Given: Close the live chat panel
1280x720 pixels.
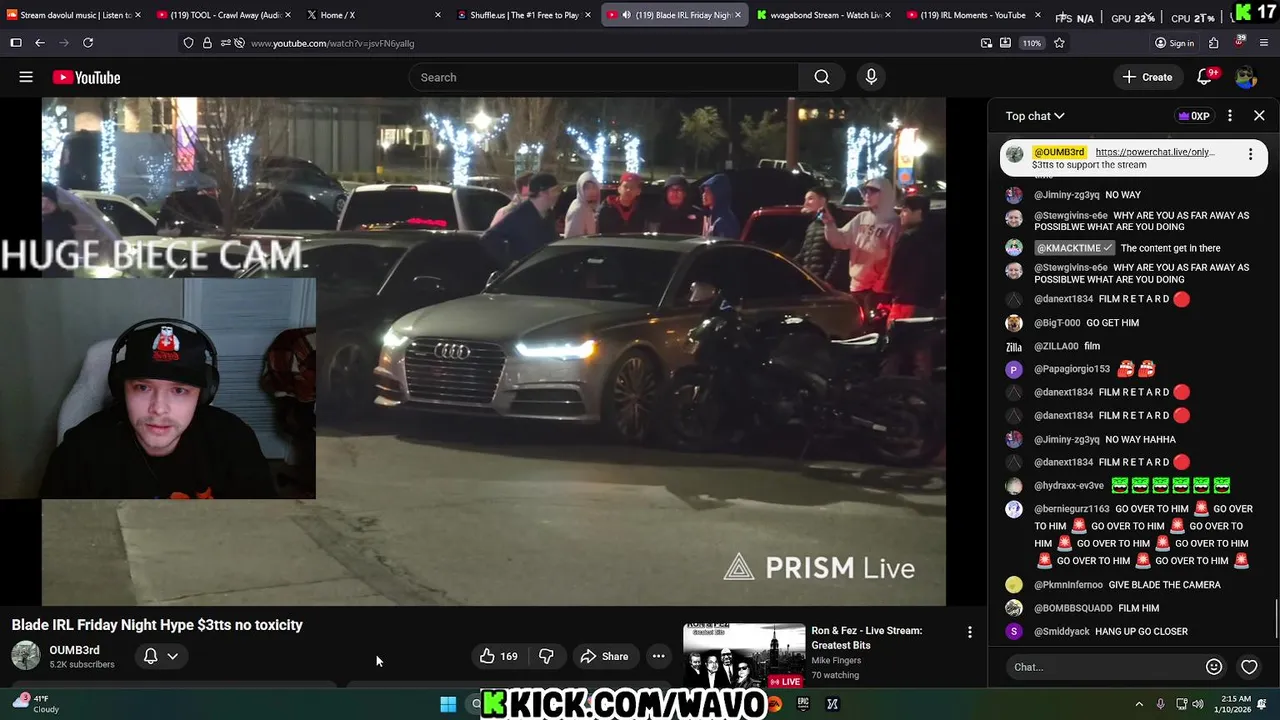Looking at the screenshot, I should [x=1259, y=116].
